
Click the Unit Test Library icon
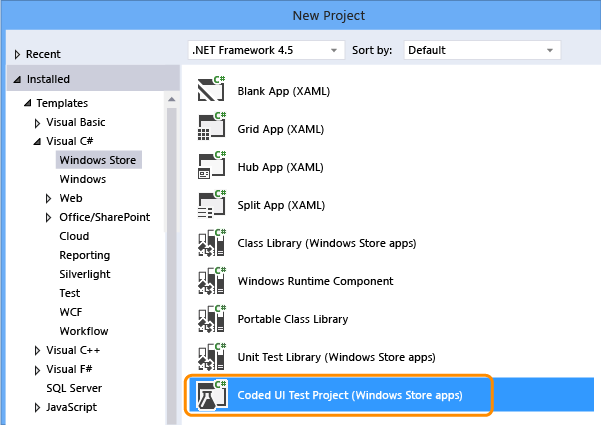[x=212, y=356]
